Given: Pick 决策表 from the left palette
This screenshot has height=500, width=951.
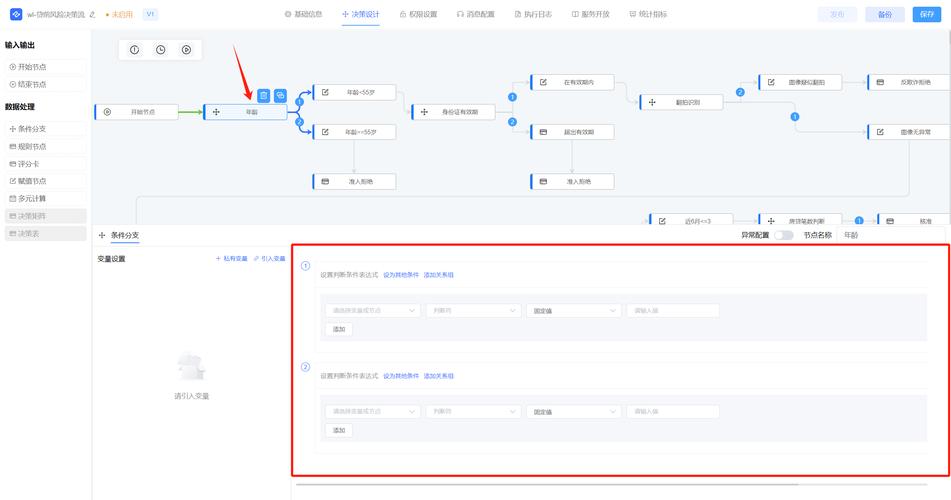Looking at the screenshot, I should click(45, 234).
